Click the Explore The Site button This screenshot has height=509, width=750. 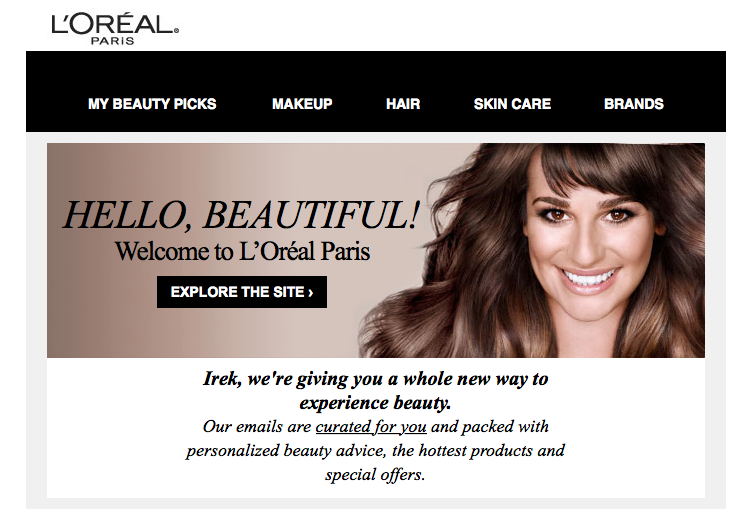tap(242, 292)
